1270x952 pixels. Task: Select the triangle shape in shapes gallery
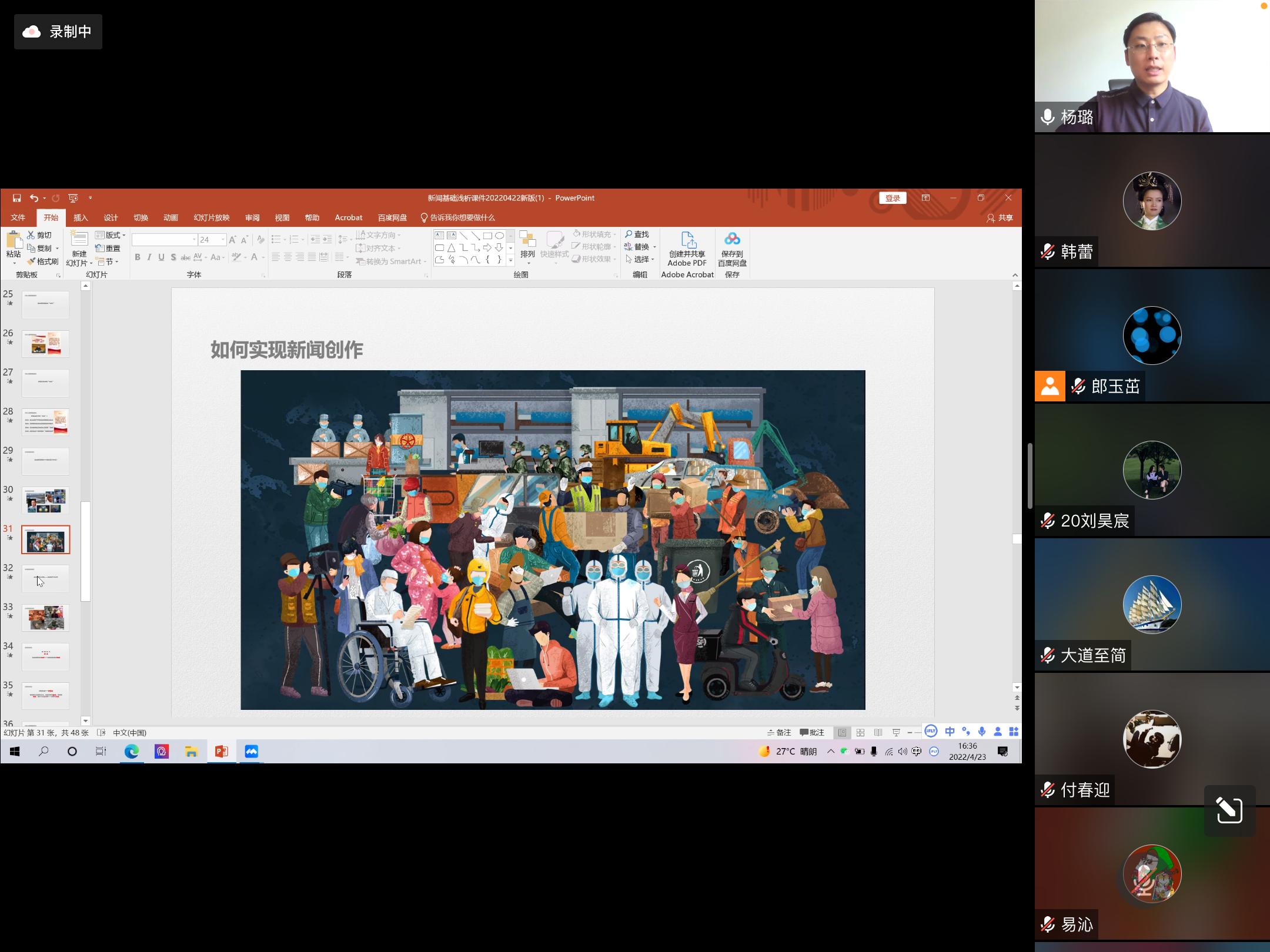click(452, 248)
